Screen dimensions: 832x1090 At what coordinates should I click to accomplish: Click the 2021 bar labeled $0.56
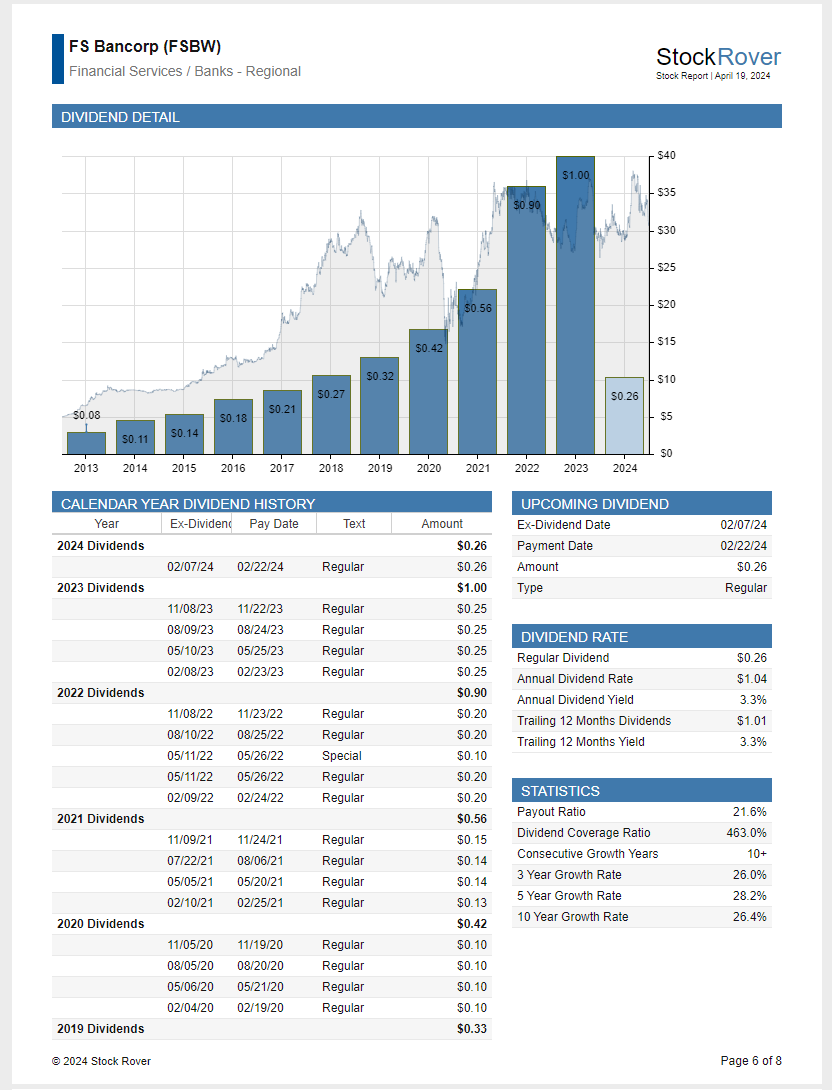coord(478,372)
